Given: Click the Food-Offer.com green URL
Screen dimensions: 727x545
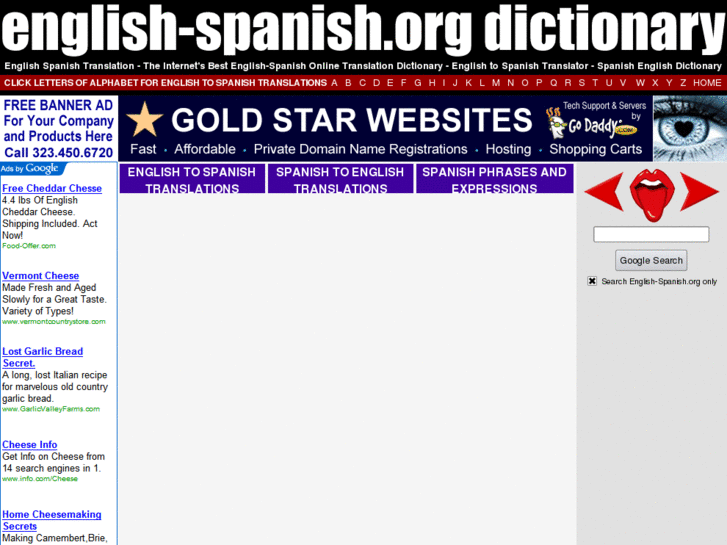Looking at the screenshot, I should coord(29,246).
